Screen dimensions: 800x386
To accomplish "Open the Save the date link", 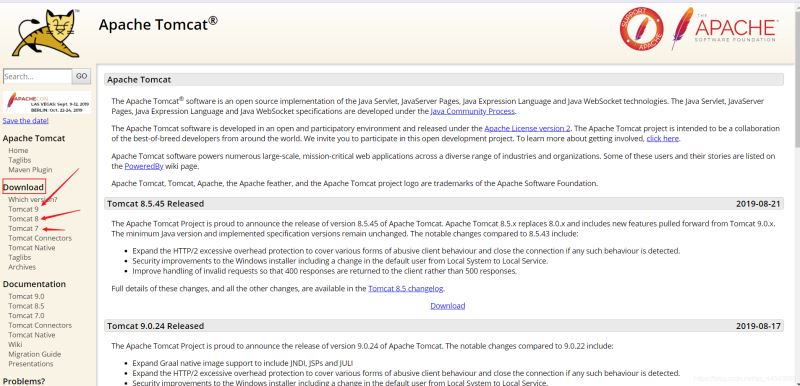I will [x=26, y=121].
